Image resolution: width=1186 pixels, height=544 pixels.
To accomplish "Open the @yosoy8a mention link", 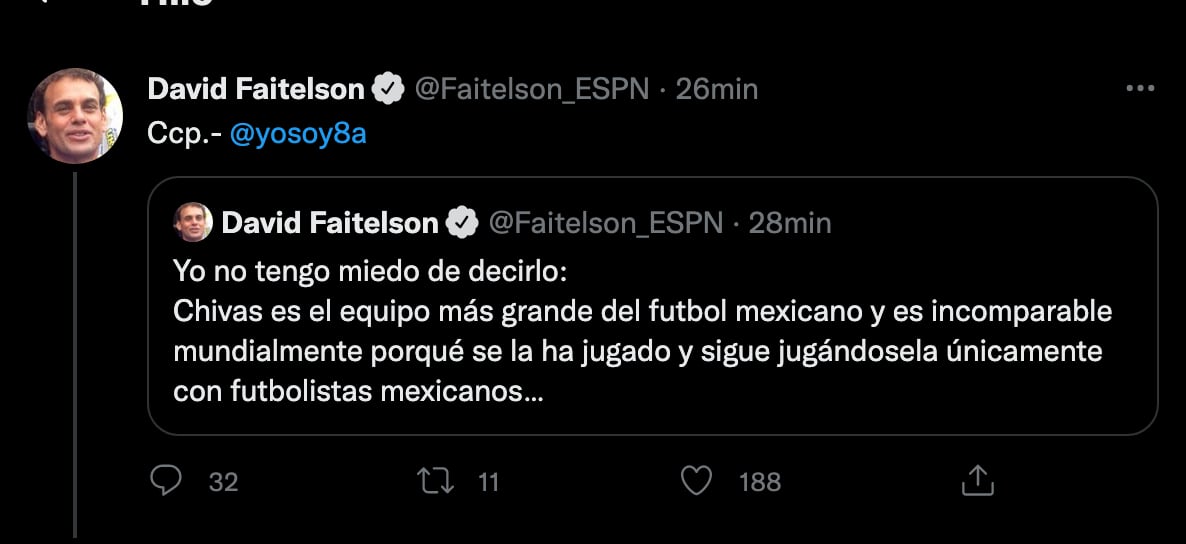I will [x=298, y=134].
